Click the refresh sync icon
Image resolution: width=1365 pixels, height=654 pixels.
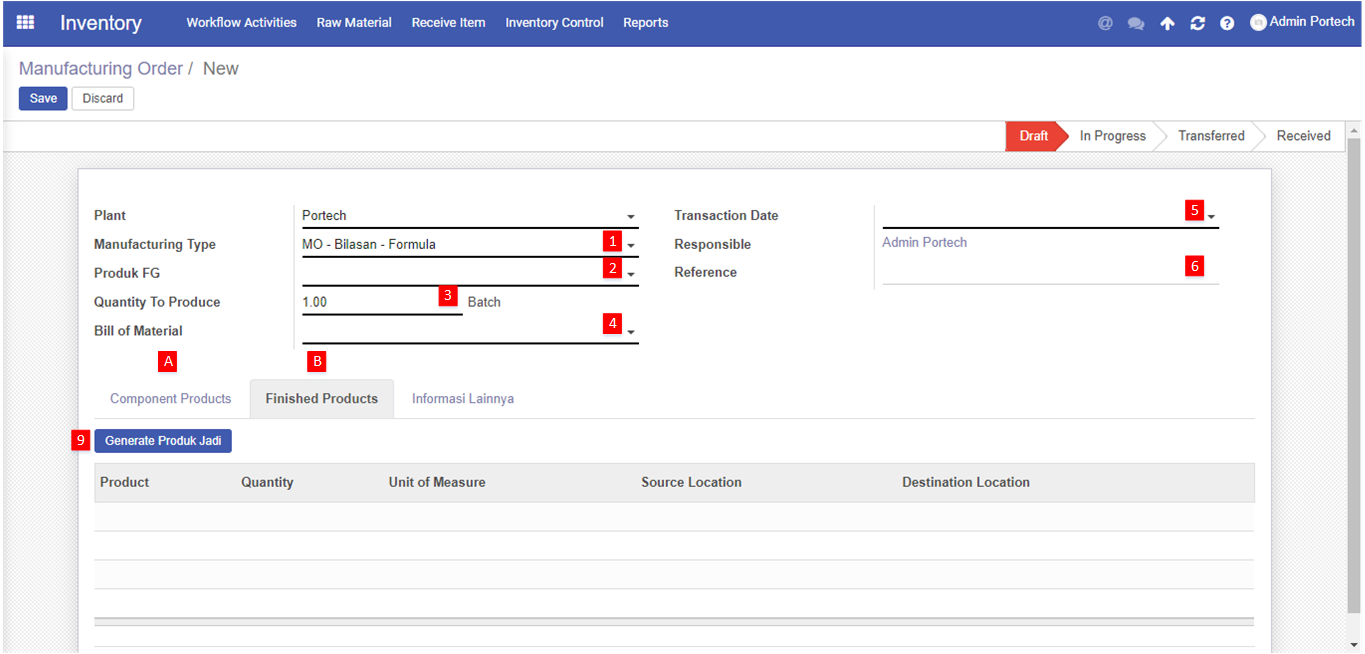pyautogui.click(x=1197, y=23)
